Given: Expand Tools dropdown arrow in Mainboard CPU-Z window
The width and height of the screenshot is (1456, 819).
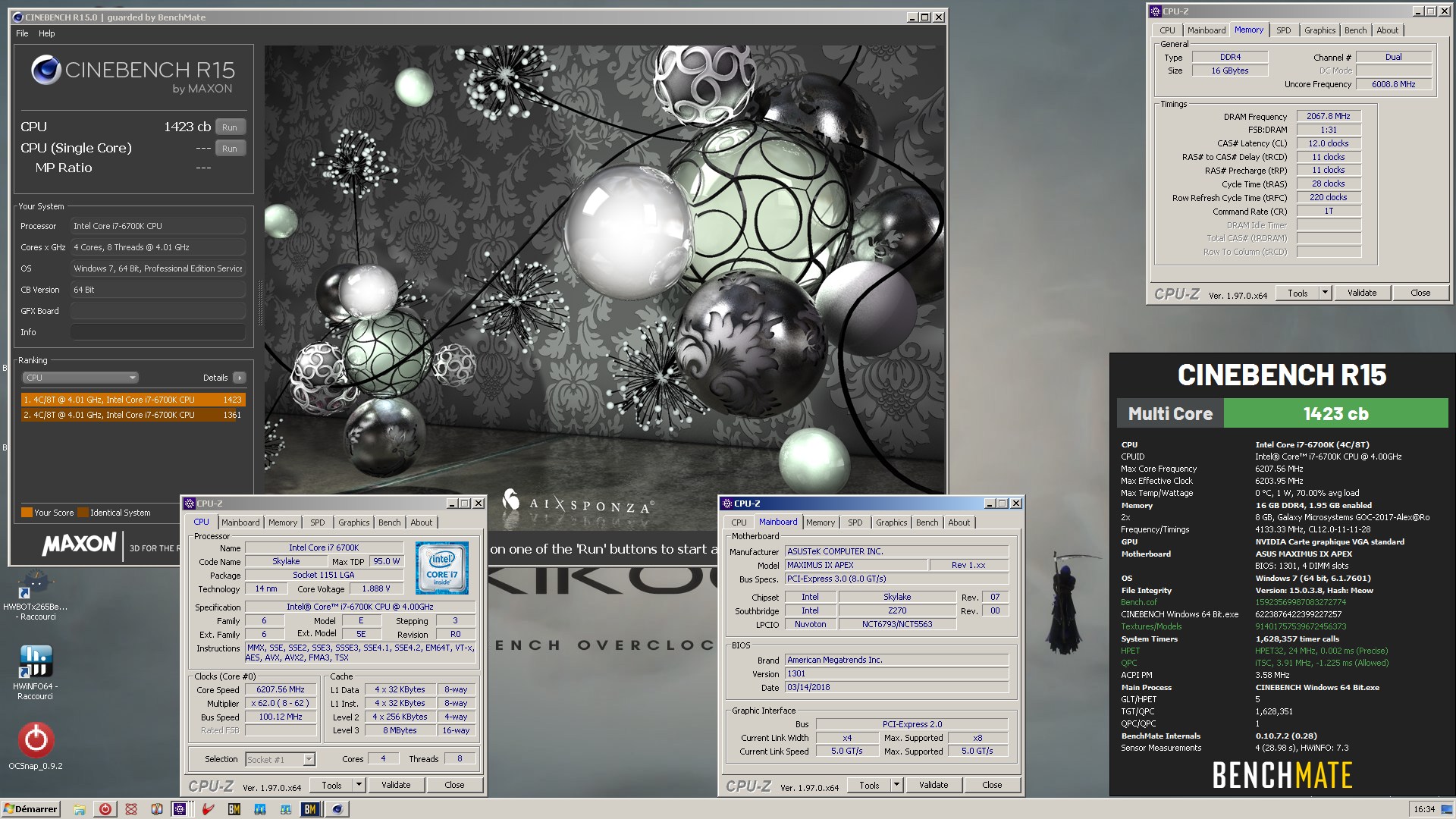Looking at the screenshot, I should [896, 785].
